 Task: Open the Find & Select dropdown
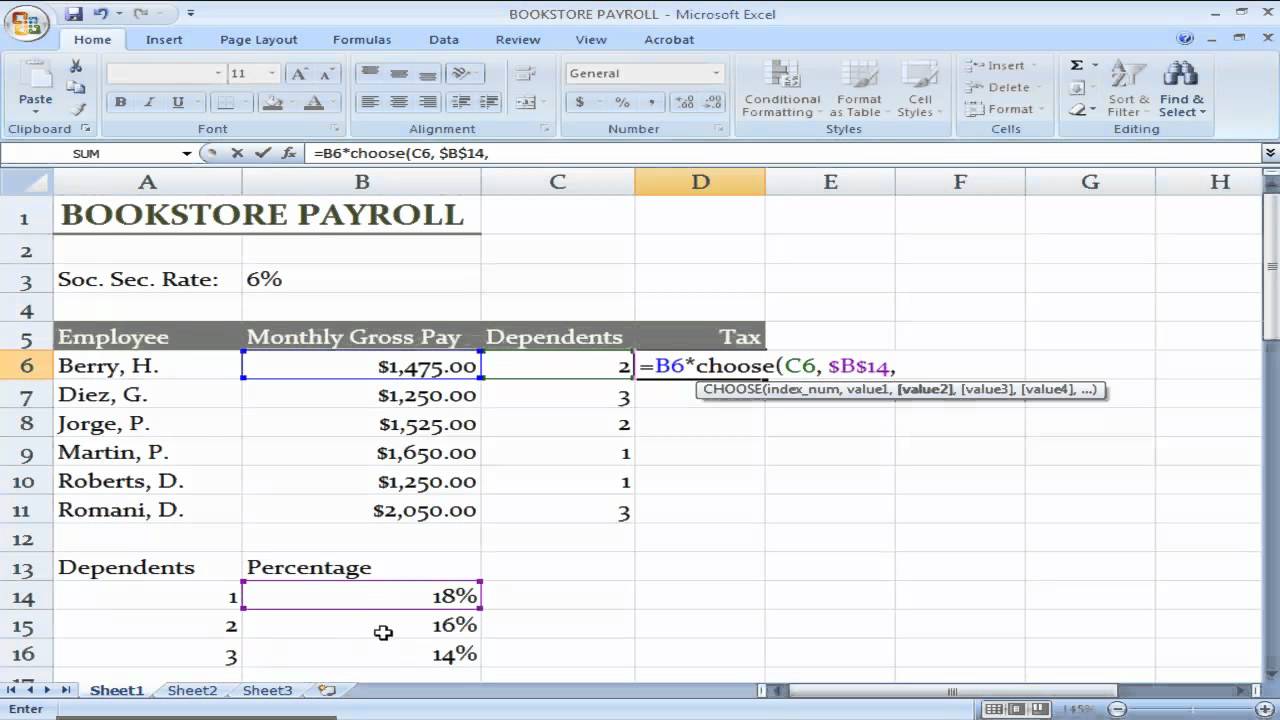point(1182,88)
